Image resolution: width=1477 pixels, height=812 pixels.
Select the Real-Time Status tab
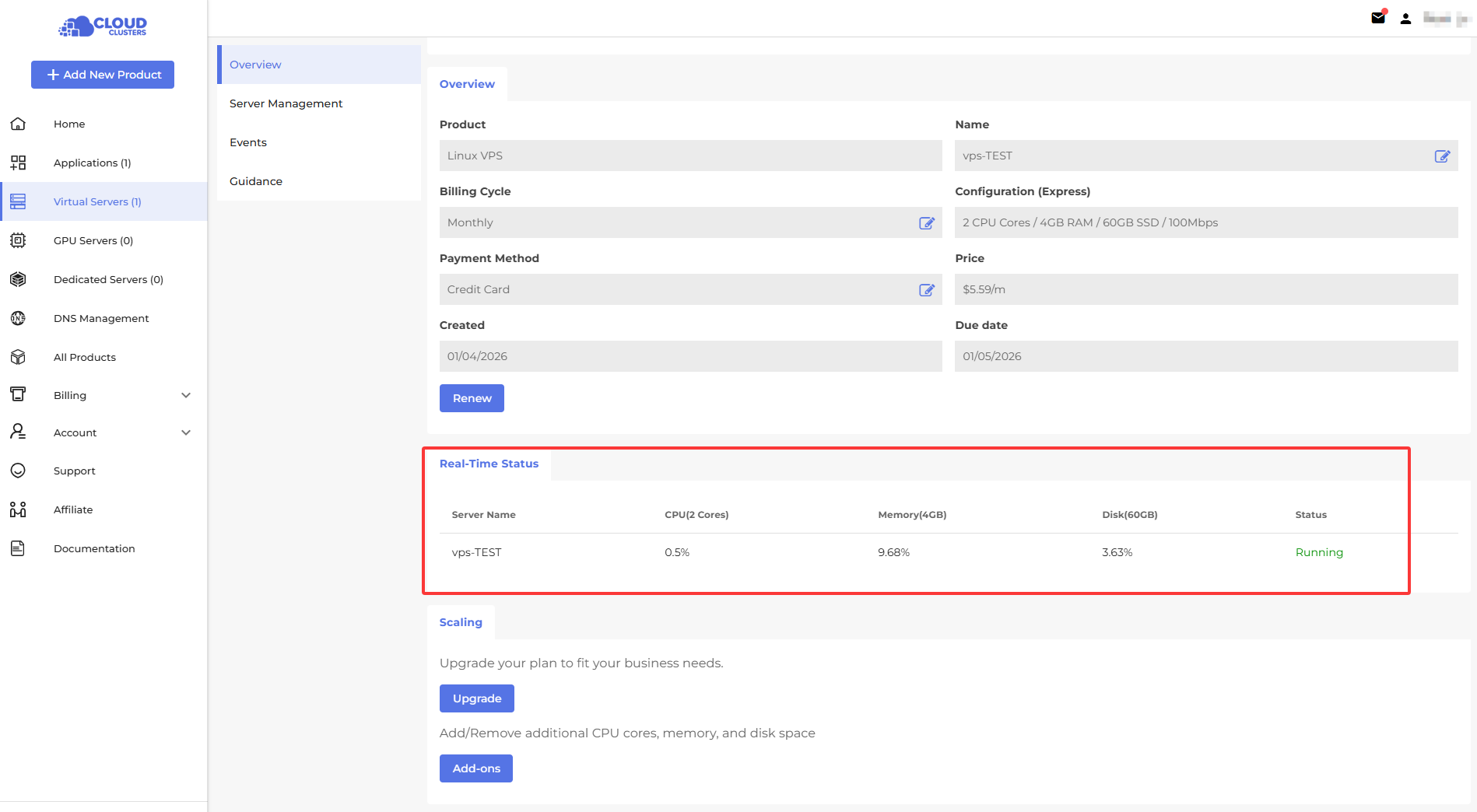(x=489, y=464)
